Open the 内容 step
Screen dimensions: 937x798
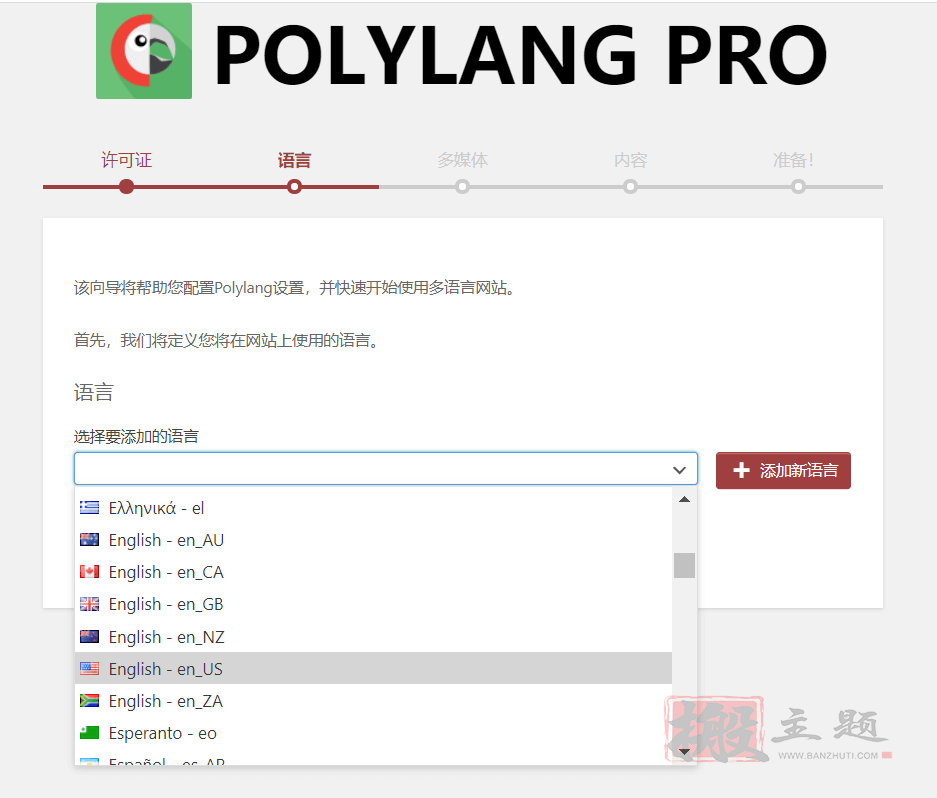click(630, 160)
